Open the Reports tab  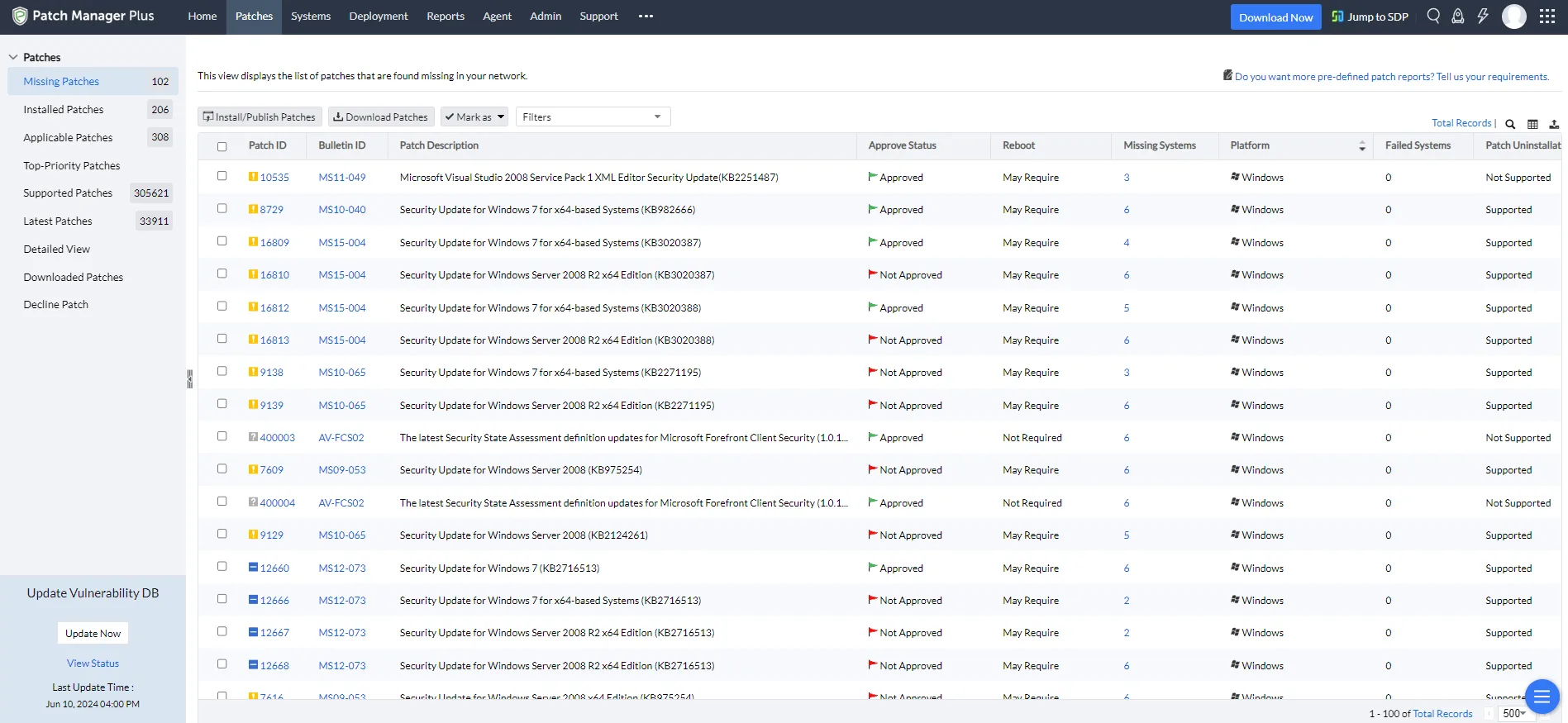[x=446, y=16]
